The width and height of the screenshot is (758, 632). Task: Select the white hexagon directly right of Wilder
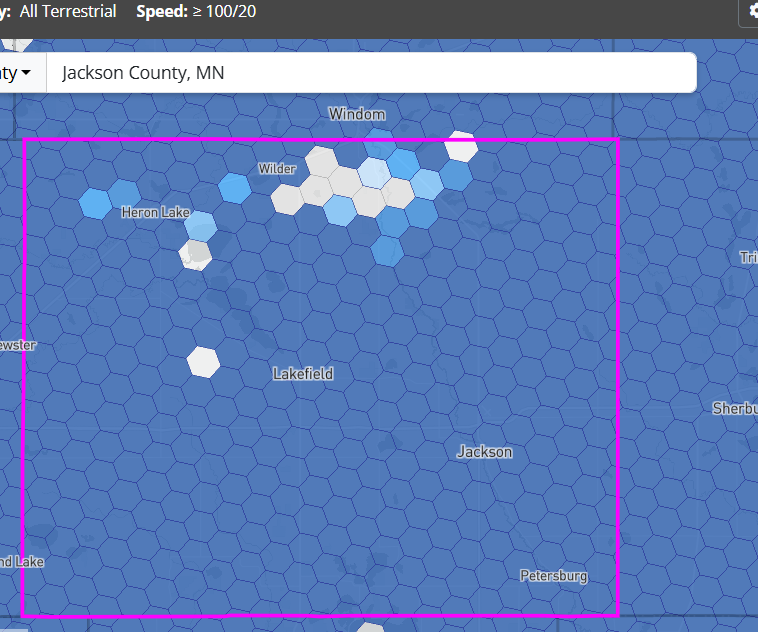(x=320, y=161)
